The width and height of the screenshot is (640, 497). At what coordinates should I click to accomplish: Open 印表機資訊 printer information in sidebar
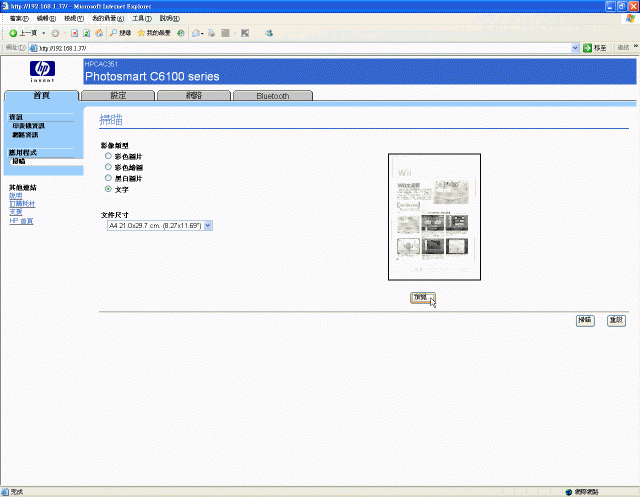29,126
